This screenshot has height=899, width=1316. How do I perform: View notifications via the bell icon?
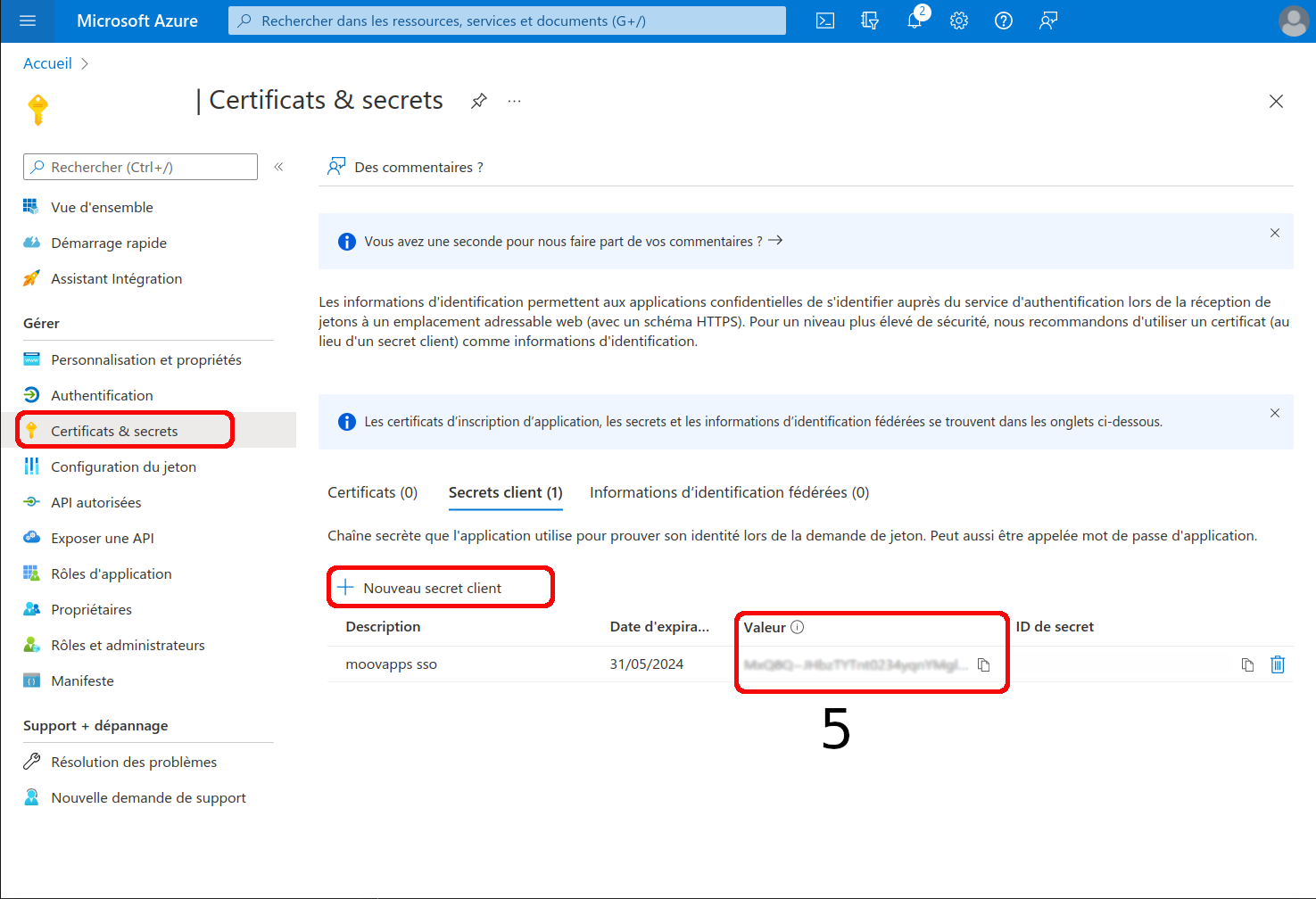(915, 21)
